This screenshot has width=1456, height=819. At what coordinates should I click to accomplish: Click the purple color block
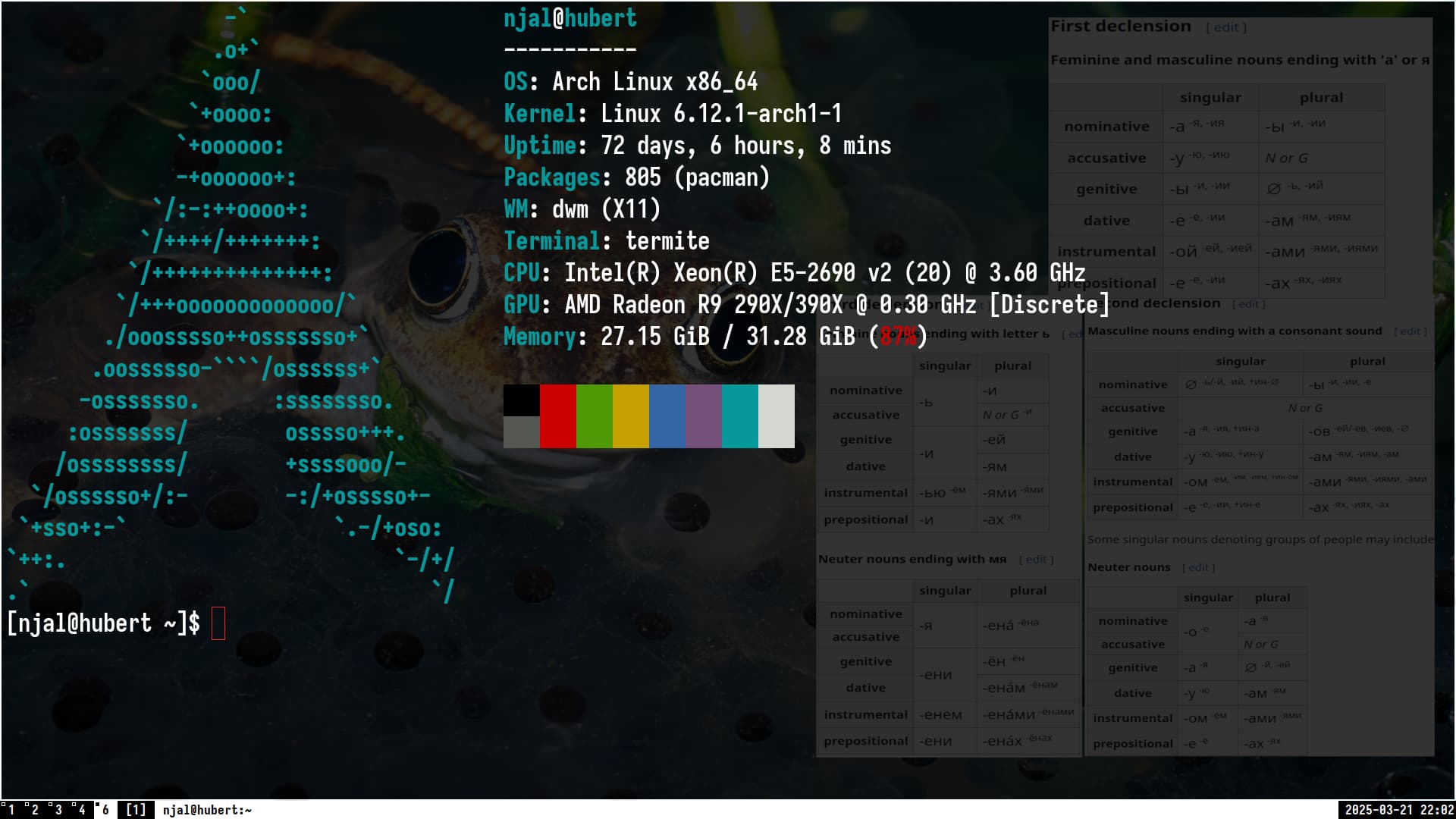704,416
